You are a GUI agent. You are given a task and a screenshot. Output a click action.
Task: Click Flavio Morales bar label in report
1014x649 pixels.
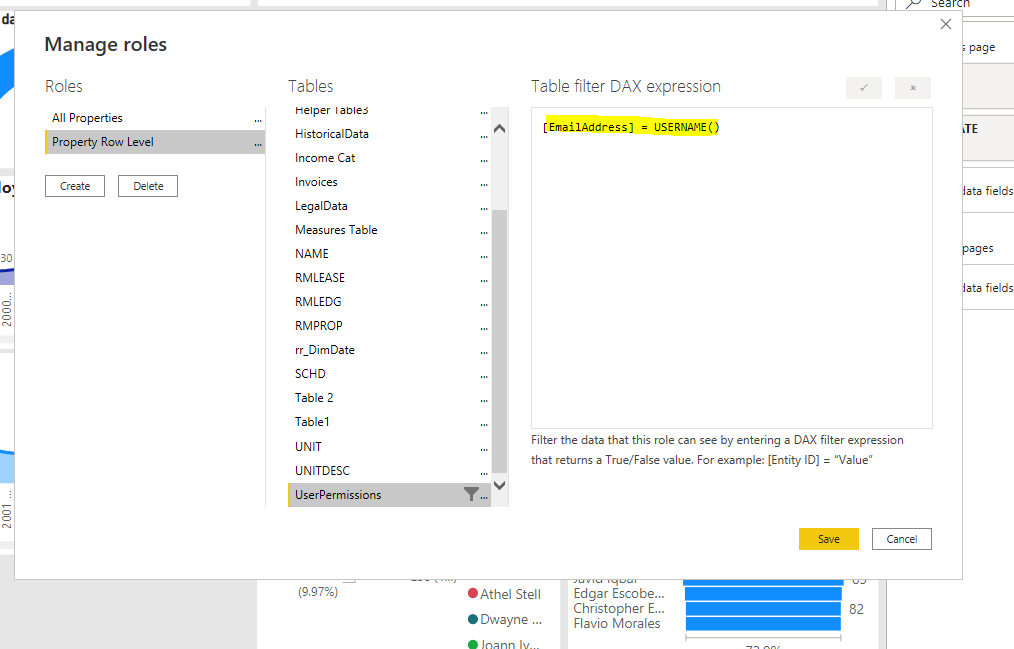point(617,623)
